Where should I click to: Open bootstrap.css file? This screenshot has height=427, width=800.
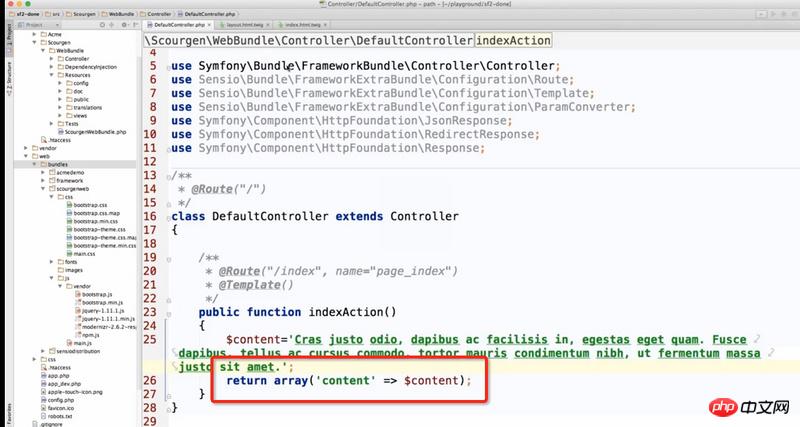[x=87, y=205]
